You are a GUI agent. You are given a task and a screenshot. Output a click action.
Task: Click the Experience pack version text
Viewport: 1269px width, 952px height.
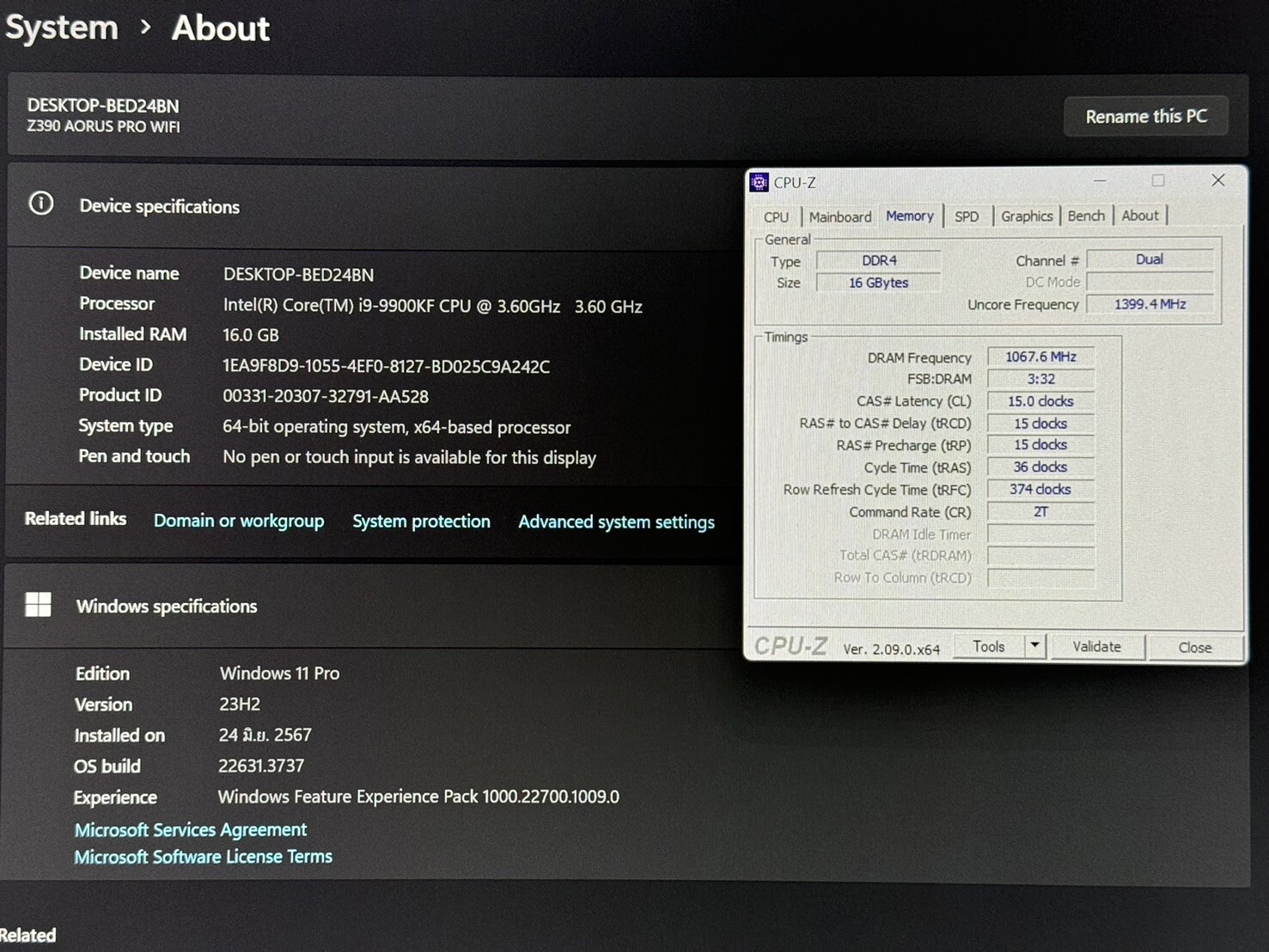click(x=418, y=796)
